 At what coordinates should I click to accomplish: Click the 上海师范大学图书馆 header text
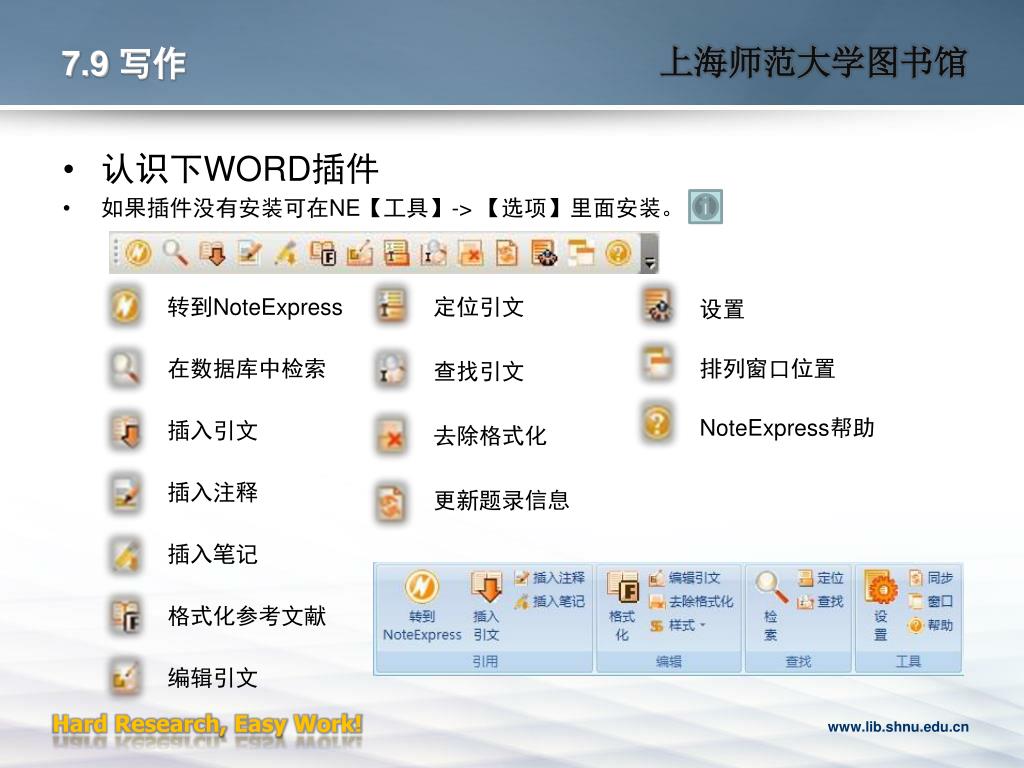[x=814, y=63]
